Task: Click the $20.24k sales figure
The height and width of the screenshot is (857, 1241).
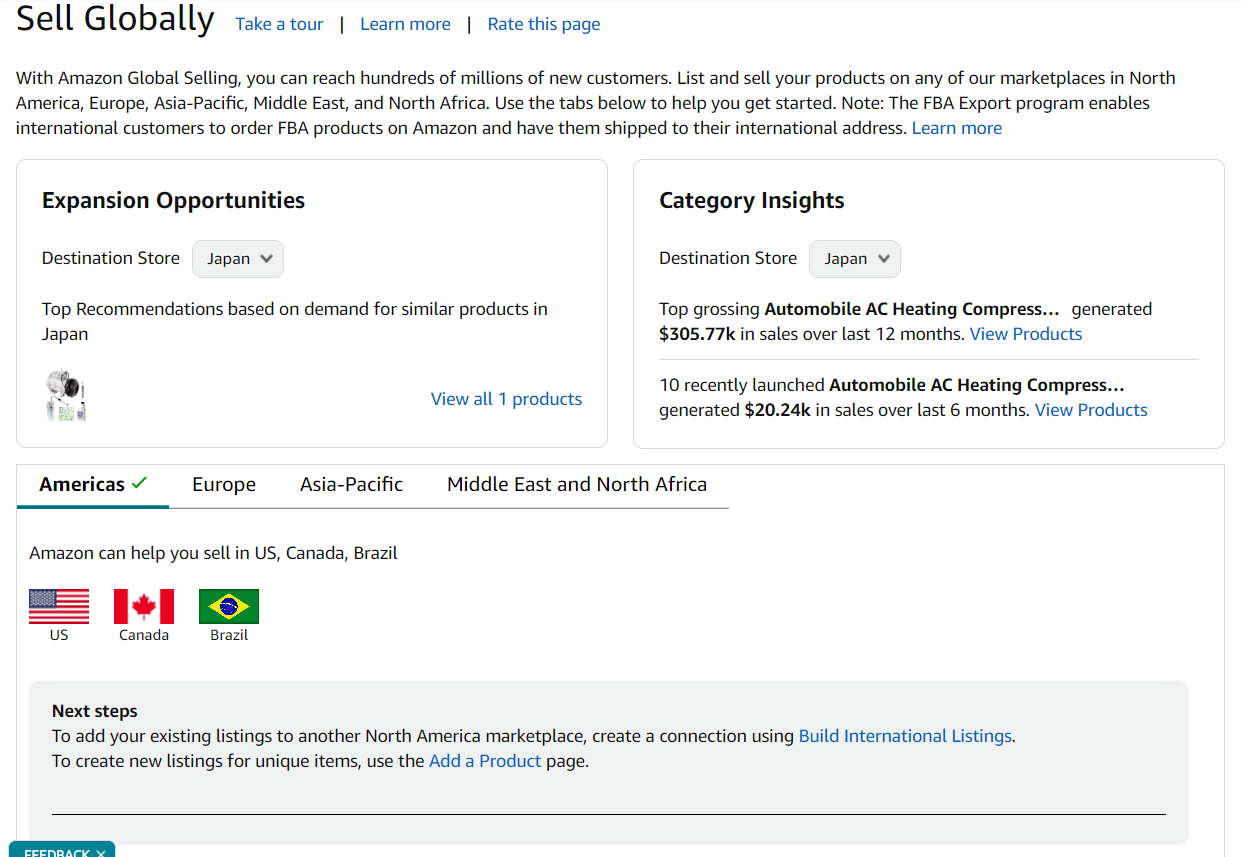Action: coord(778,410)
